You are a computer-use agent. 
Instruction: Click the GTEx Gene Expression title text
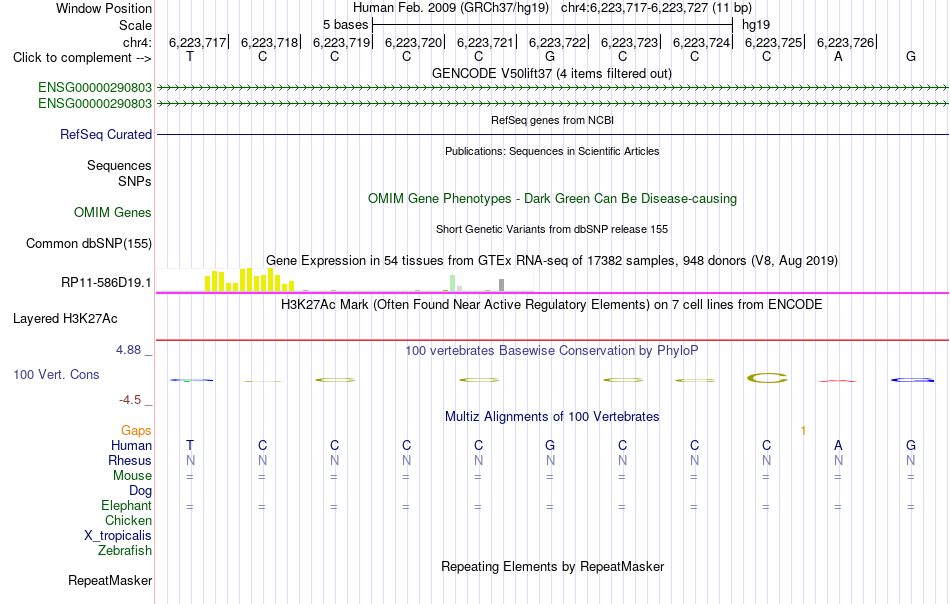coord(552,261)
